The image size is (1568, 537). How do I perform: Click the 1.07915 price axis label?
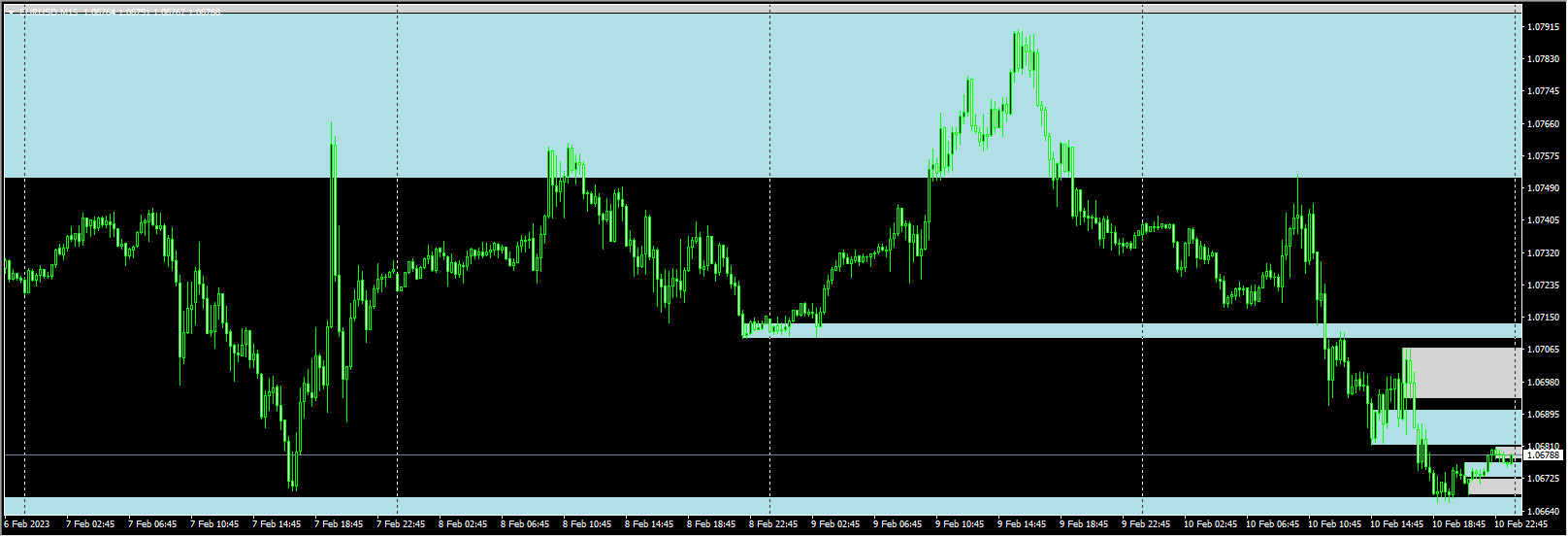(1544, 27)
